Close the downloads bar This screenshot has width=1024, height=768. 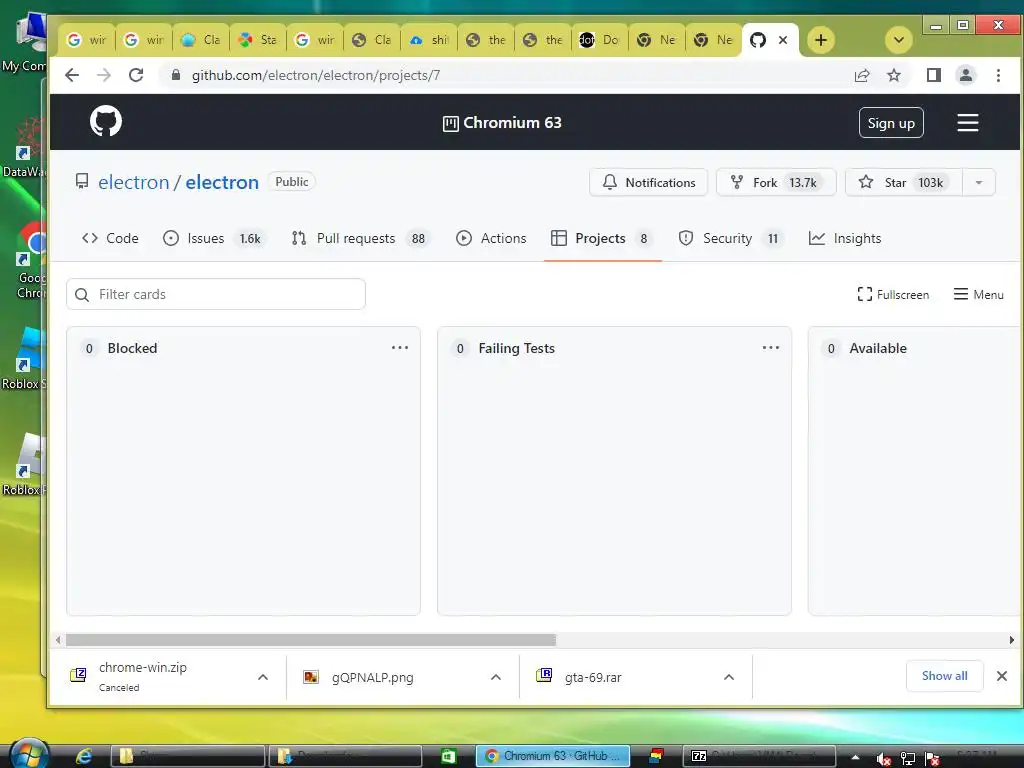[x=1002, y=676]
